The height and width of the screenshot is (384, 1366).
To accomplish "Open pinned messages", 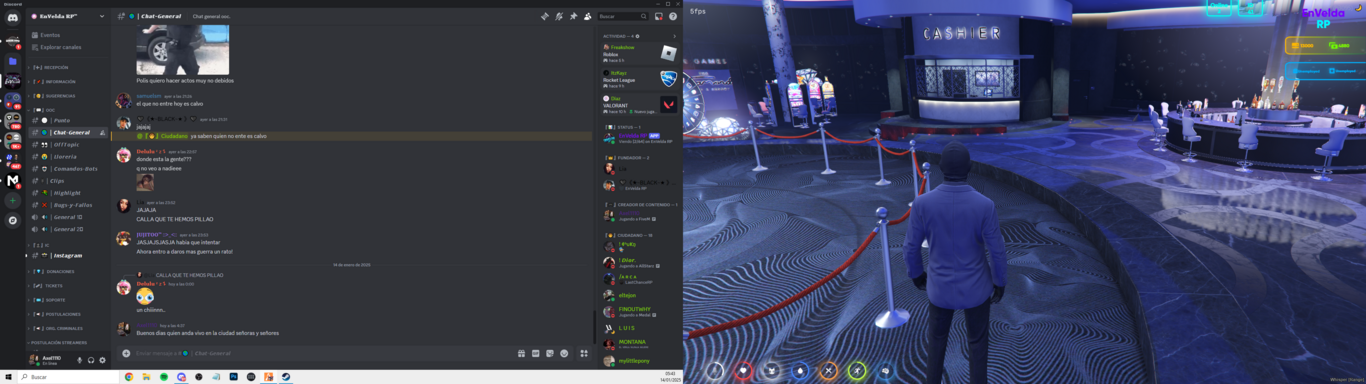I will [573, 16].
